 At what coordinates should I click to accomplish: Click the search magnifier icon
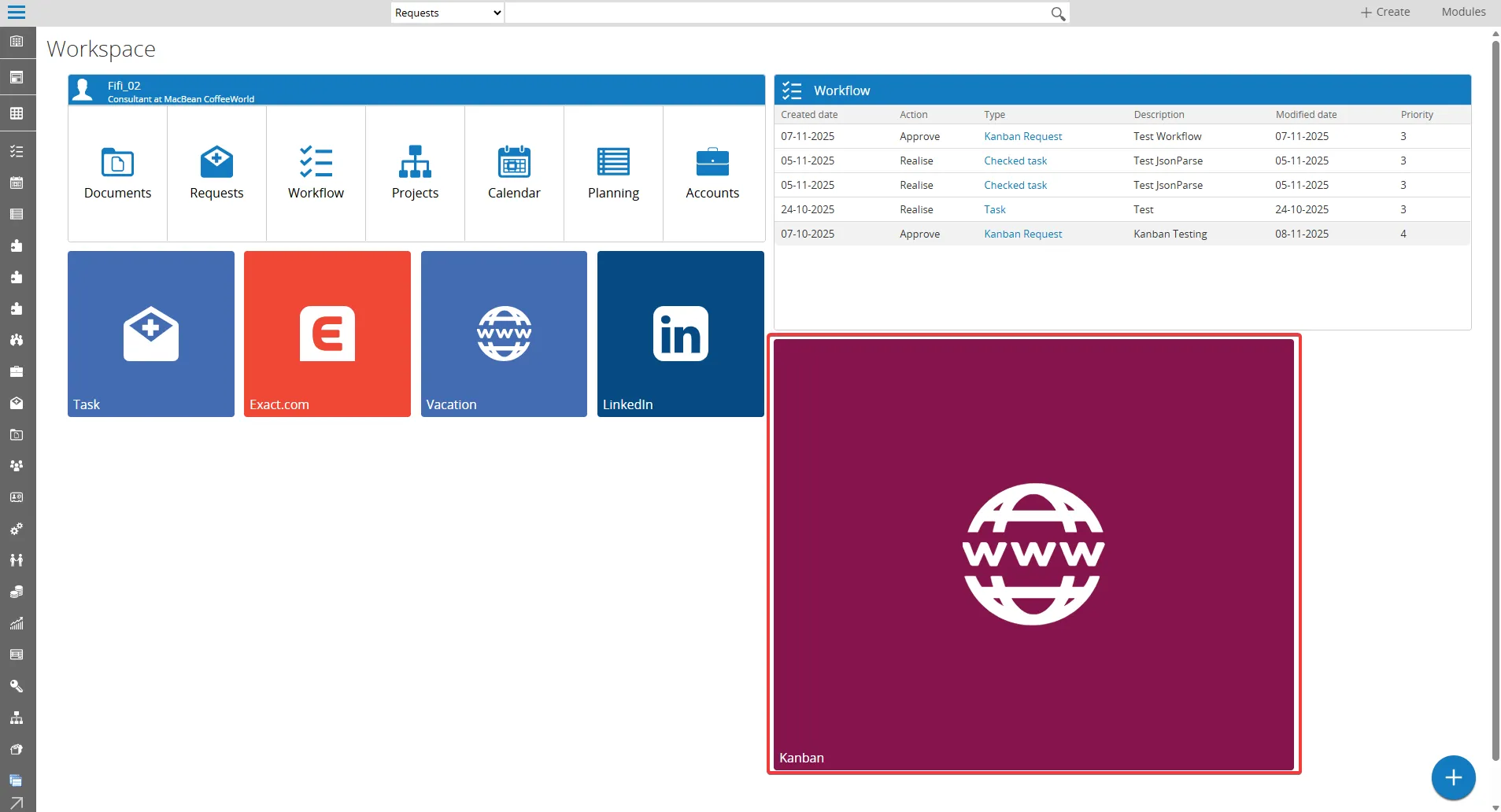click(x=1058, y=13)
